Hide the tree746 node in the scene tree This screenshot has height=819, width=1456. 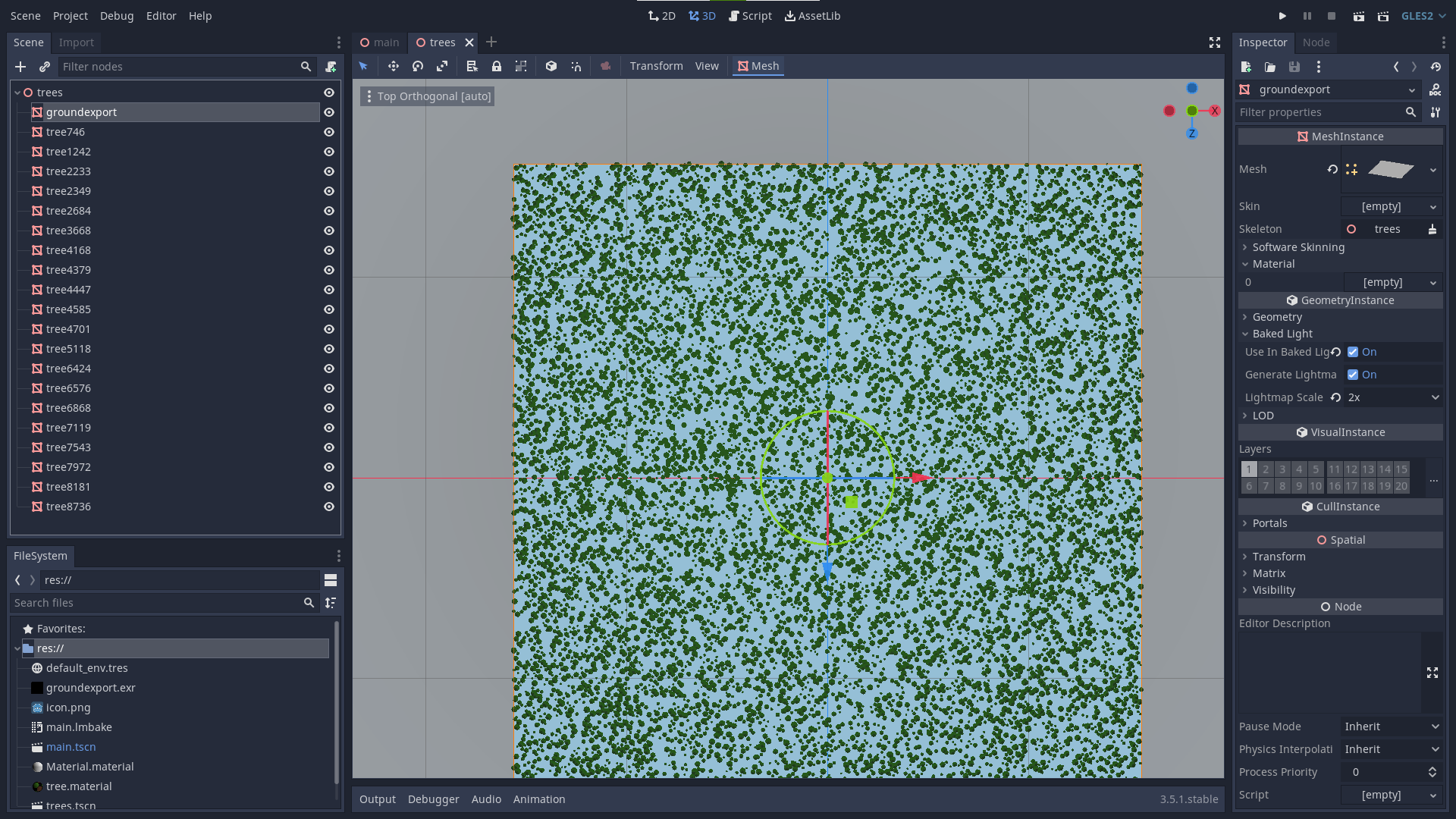pyautogui.click(x=328, y=132)
